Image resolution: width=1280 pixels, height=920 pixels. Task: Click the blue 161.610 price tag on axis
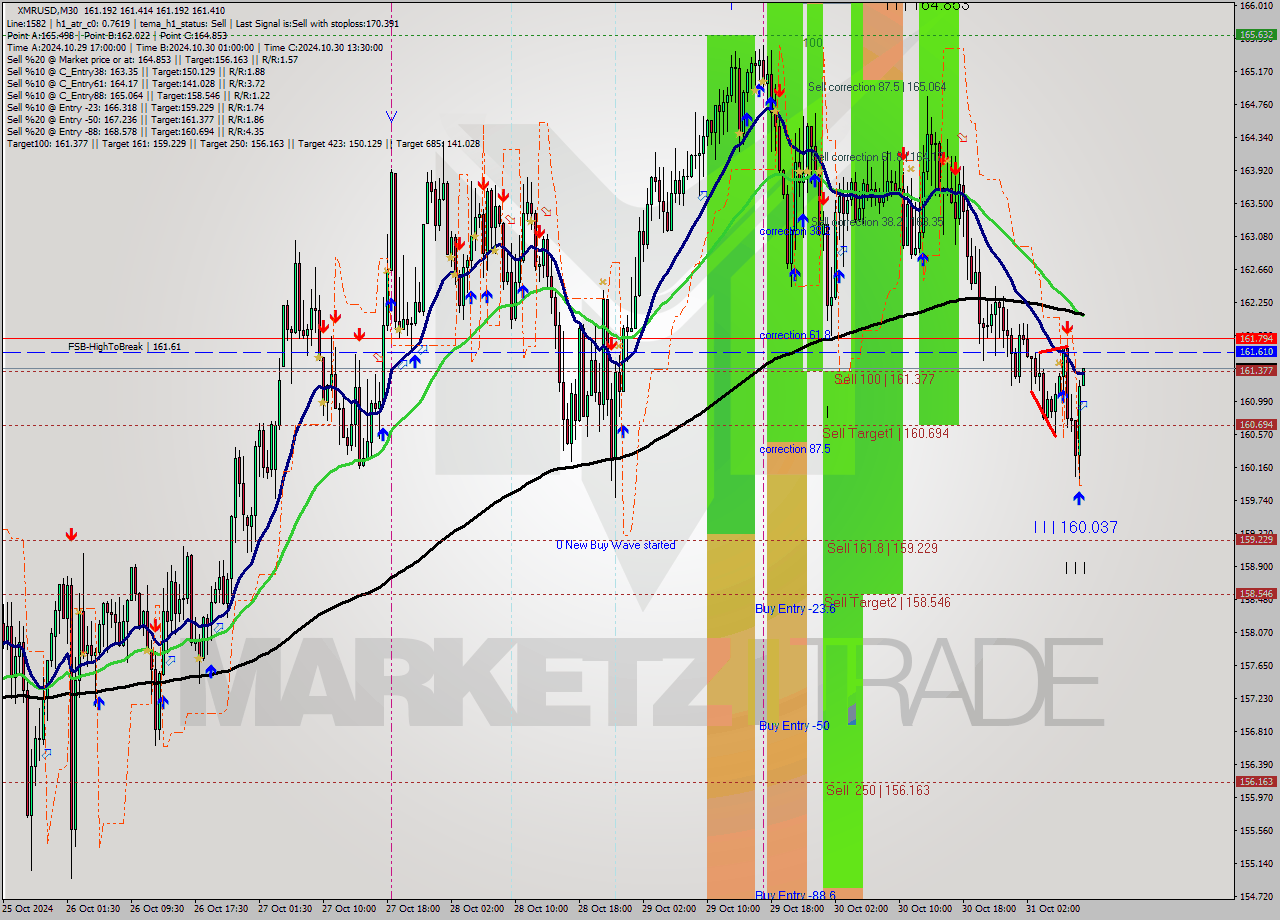(x=1256, y=352)
